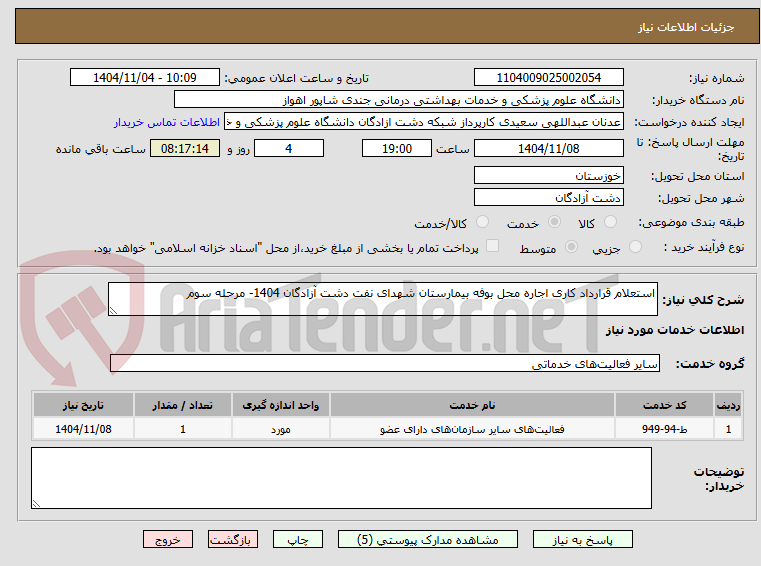Select the کالا radio button
The width and height of the screenshot is (761, 566).
pyautogui.click(x=610, y=222)
